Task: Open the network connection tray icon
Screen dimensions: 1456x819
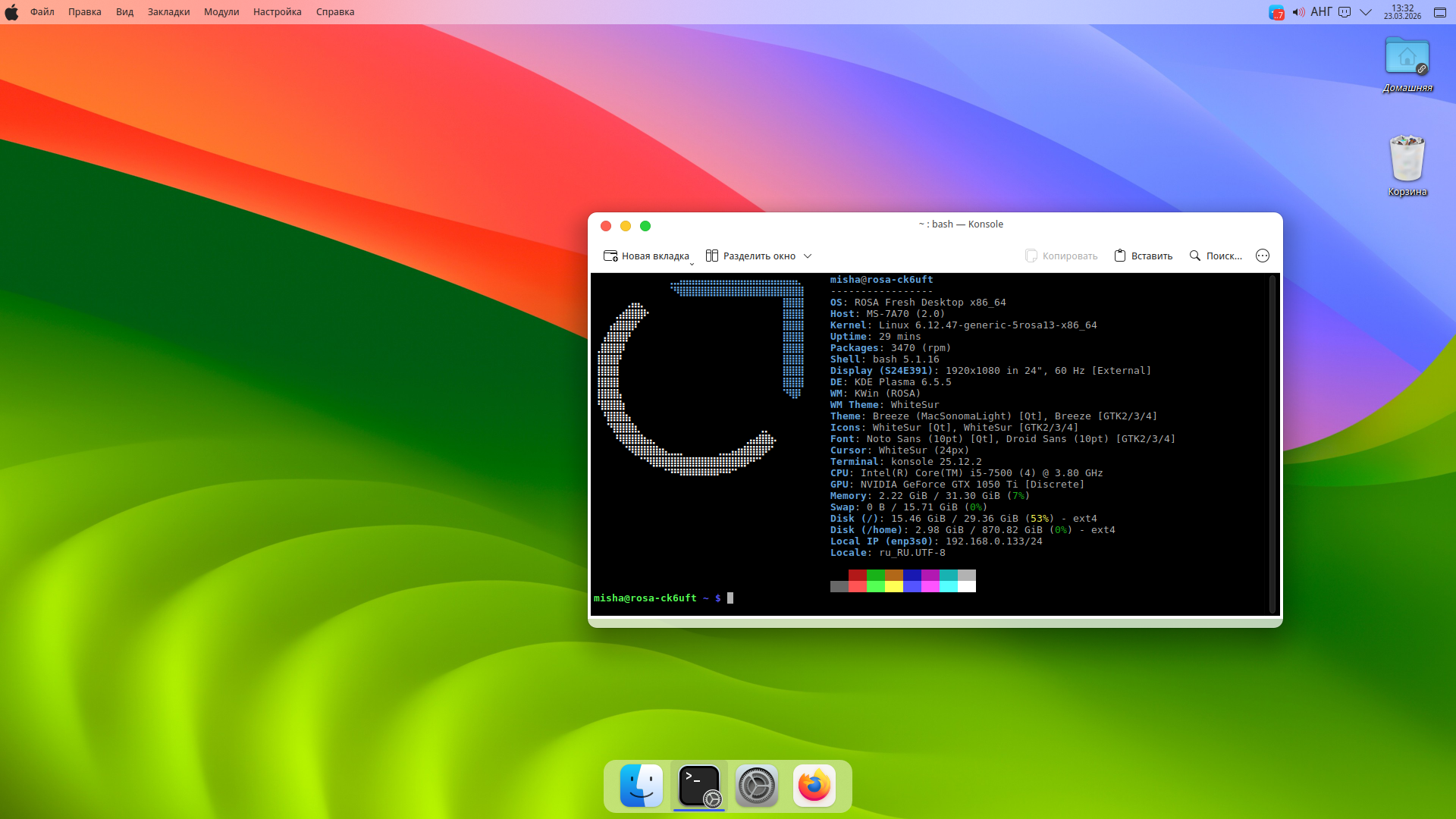Action: point(1345,12)
